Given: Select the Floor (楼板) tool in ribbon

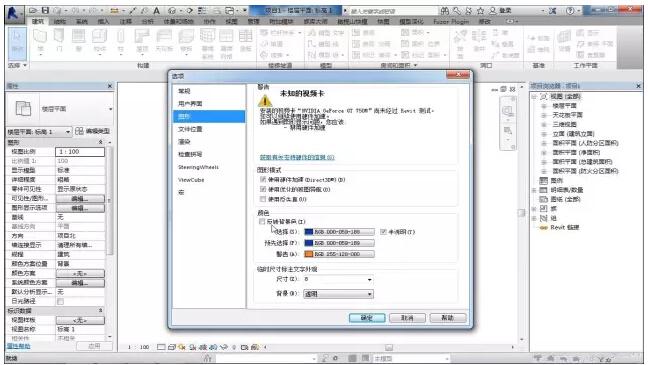Looking at the screenshot, I should point(186,41).
